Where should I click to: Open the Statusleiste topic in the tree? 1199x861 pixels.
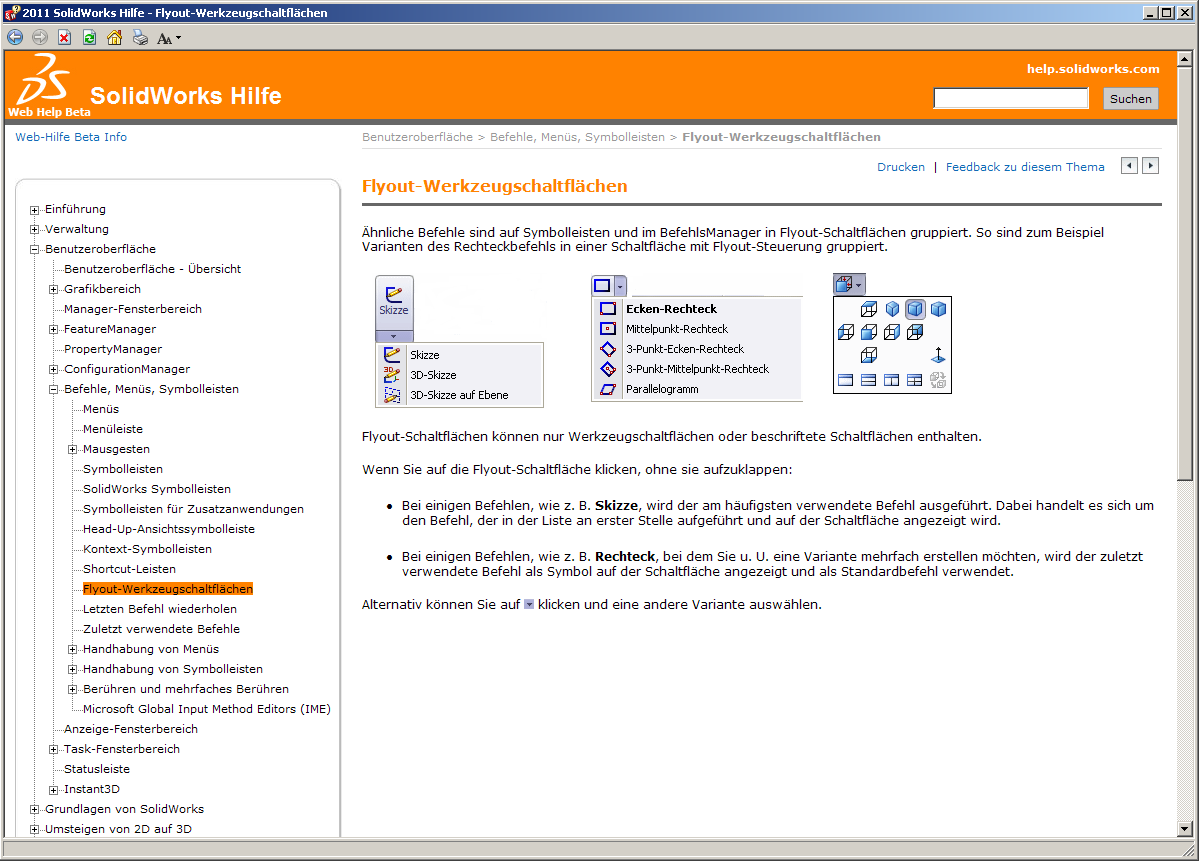point(97,768)
